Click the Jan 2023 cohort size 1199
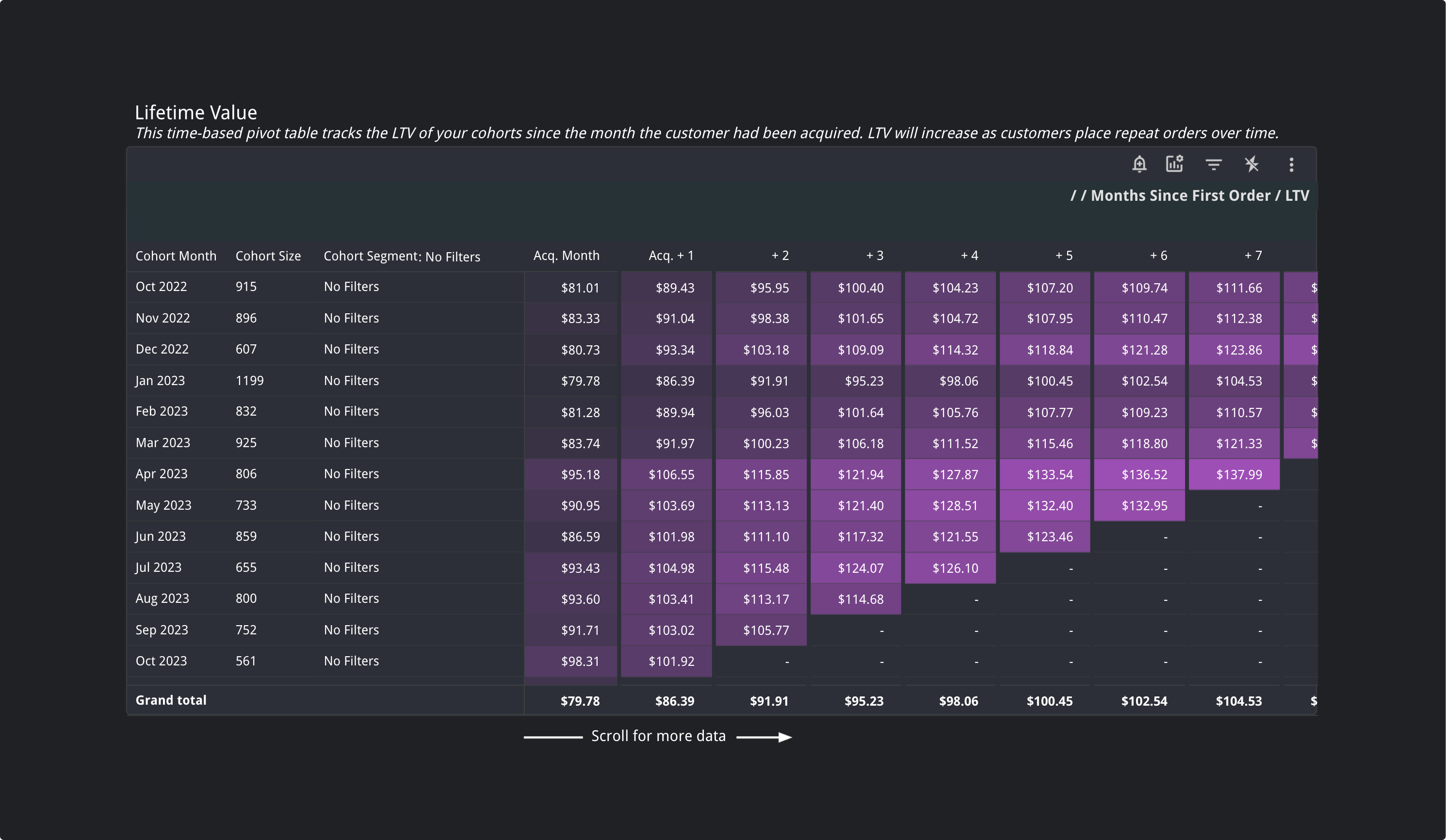Image resolution: width=1446 pixels, height=840 pixels. [250, 380]
